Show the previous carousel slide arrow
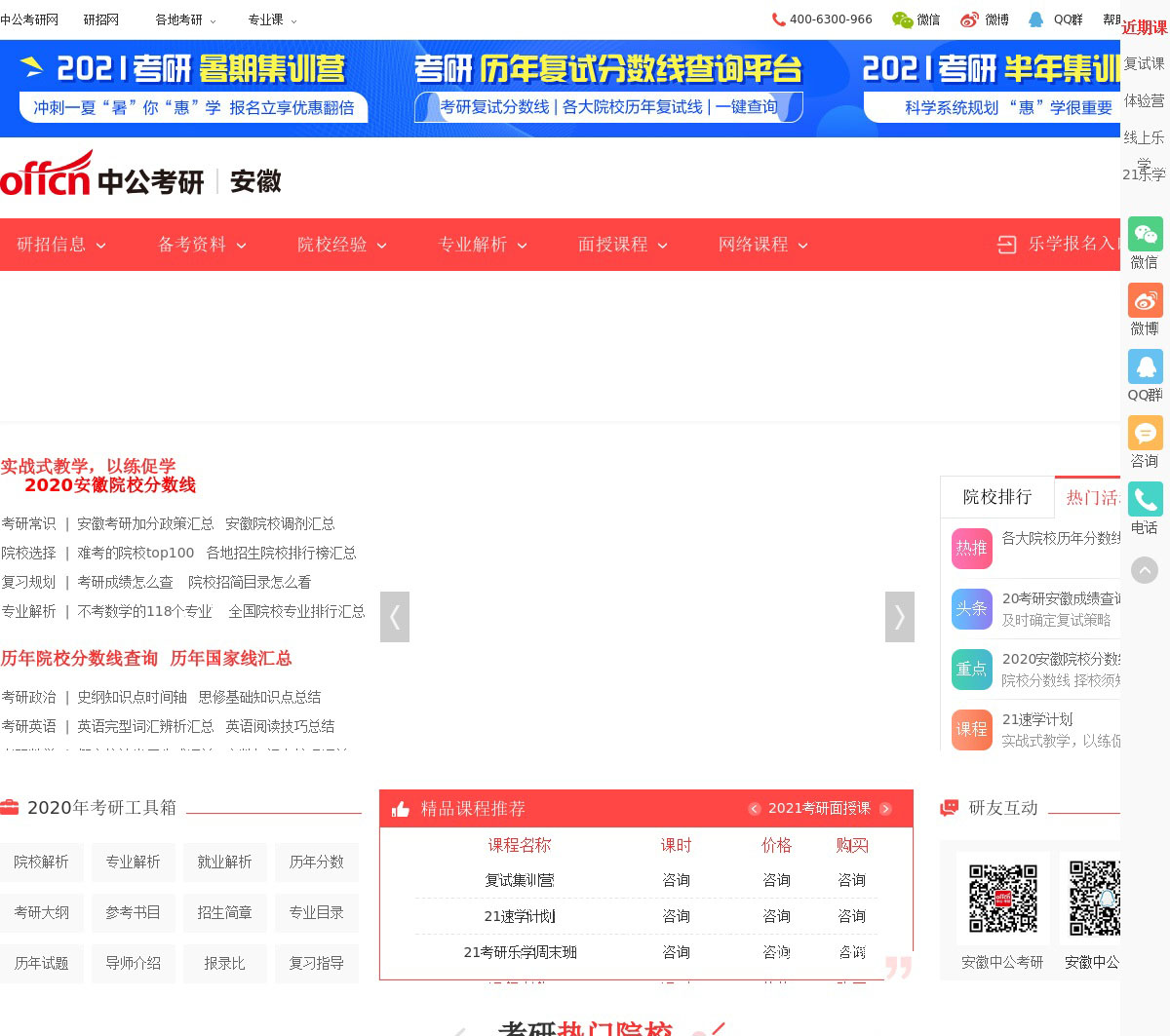Image resolution: width=1170 pixels, height=1036 pixels. [395, 617]
